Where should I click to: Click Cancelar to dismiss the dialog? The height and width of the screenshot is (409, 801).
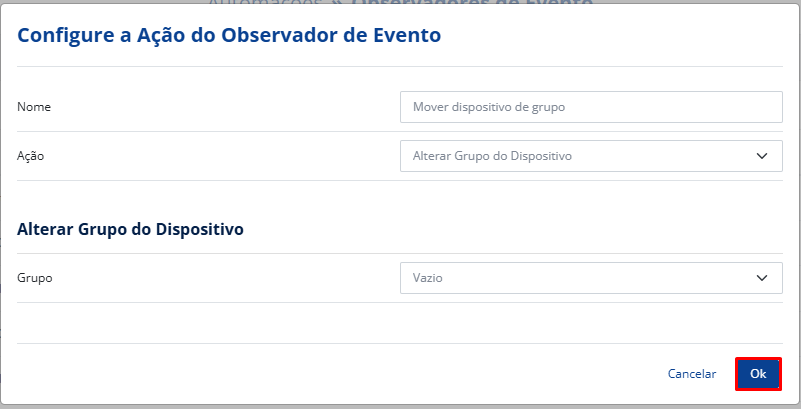[x=691, y=374]
